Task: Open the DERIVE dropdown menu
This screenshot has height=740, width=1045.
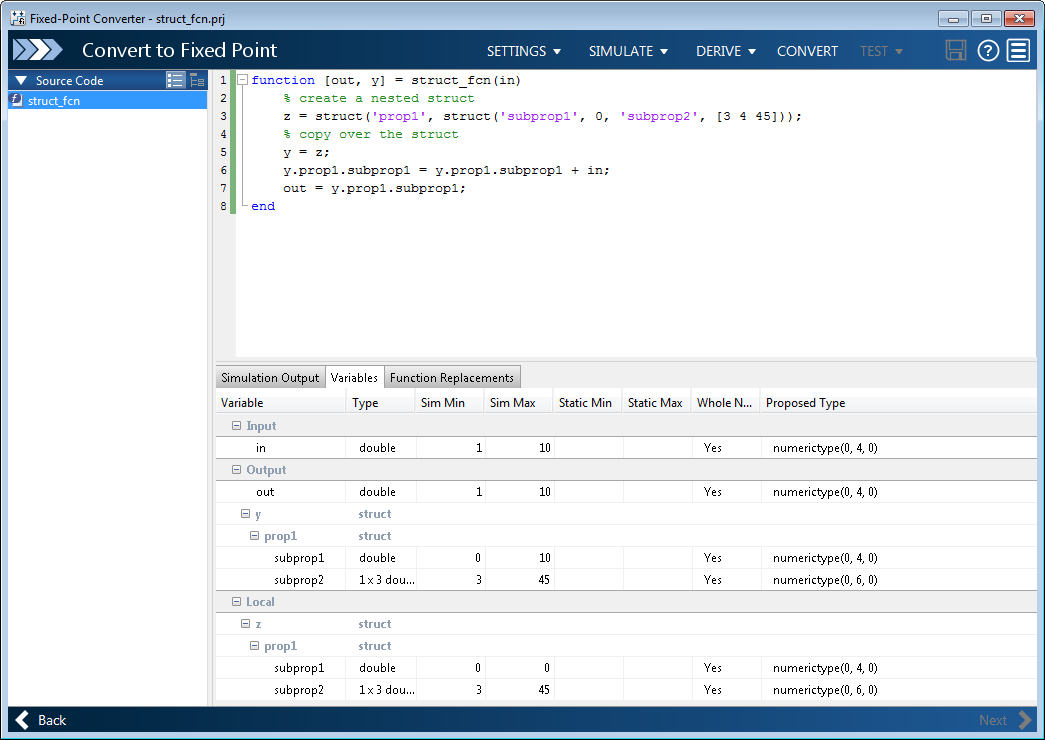Action: pos(725,51)
